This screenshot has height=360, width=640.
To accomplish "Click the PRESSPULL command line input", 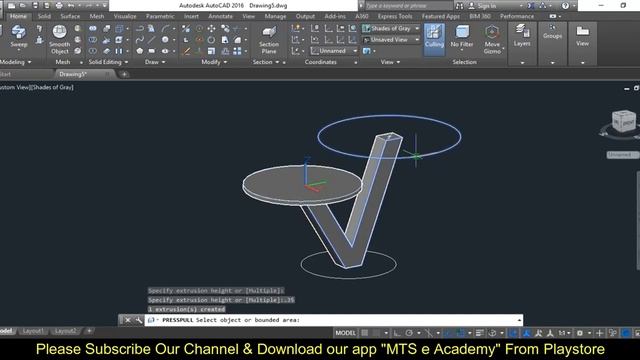I will (x=334, y=320).
